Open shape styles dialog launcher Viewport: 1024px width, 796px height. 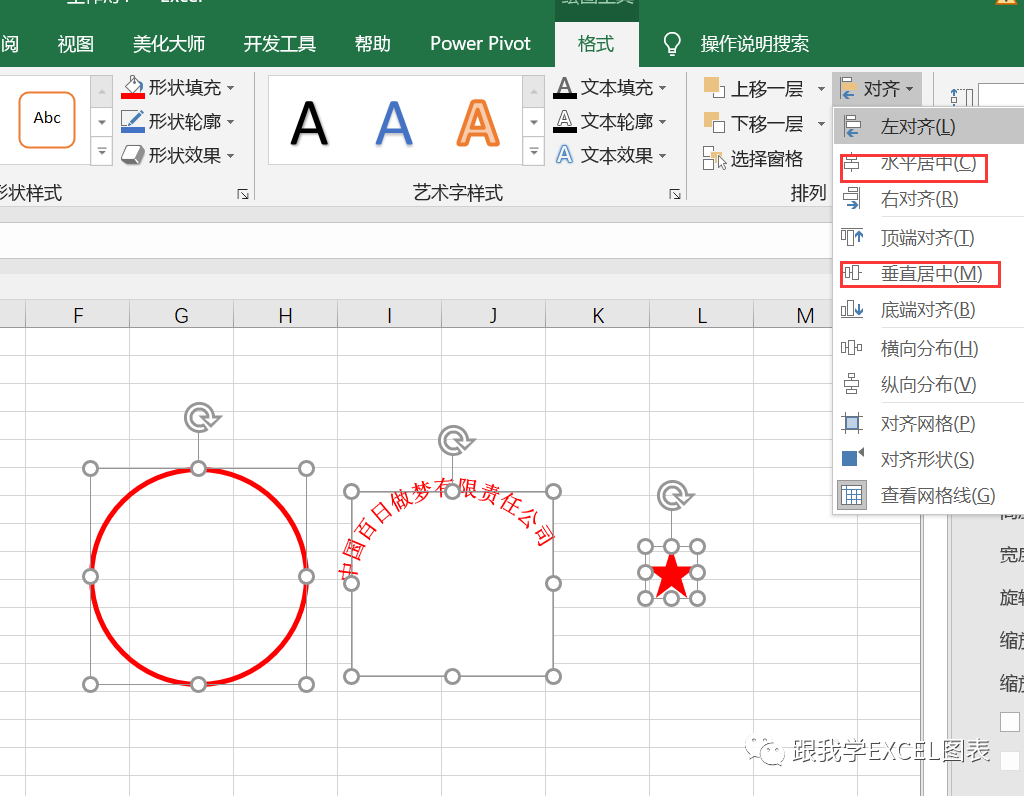tap(243, 194)
